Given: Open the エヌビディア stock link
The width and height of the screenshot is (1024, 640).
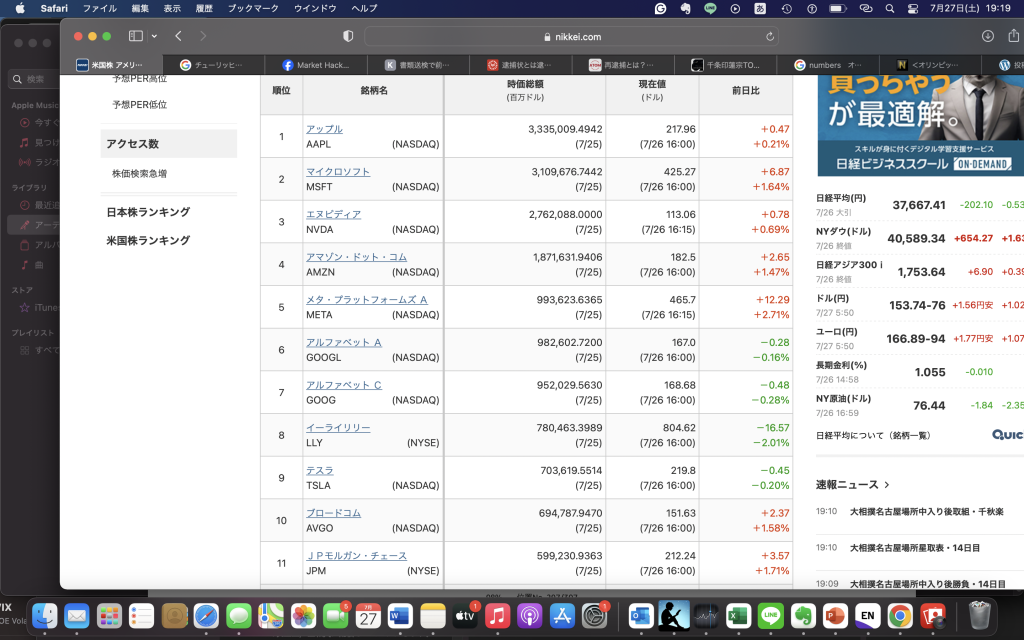Looking at the screenshot, I should pos(333,214).
